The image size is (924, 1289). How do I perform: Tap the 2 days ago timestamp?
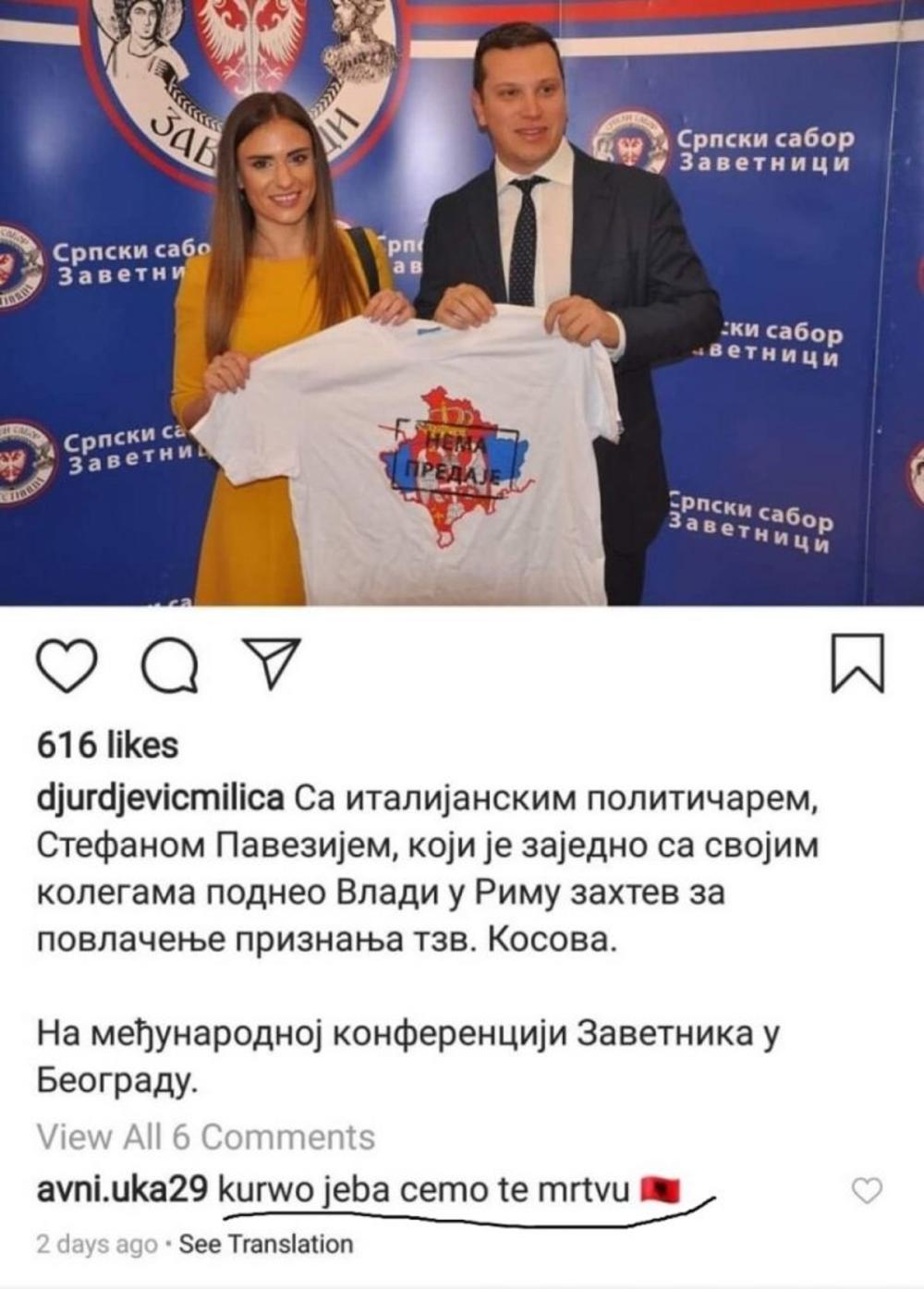tap(96, 1245)
